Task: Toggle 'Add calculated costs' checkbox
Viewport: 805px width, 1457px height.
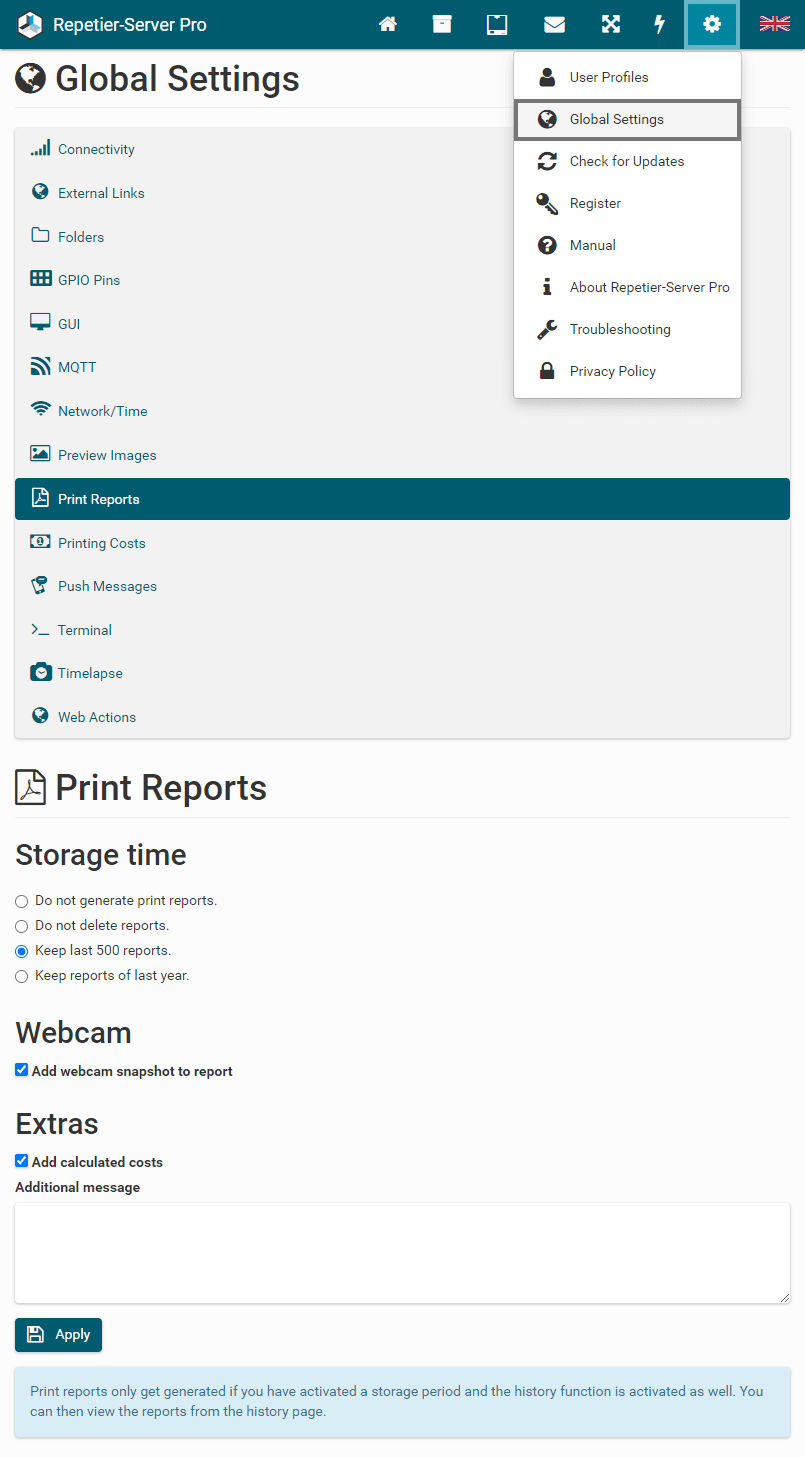Action: (22, 1161)
